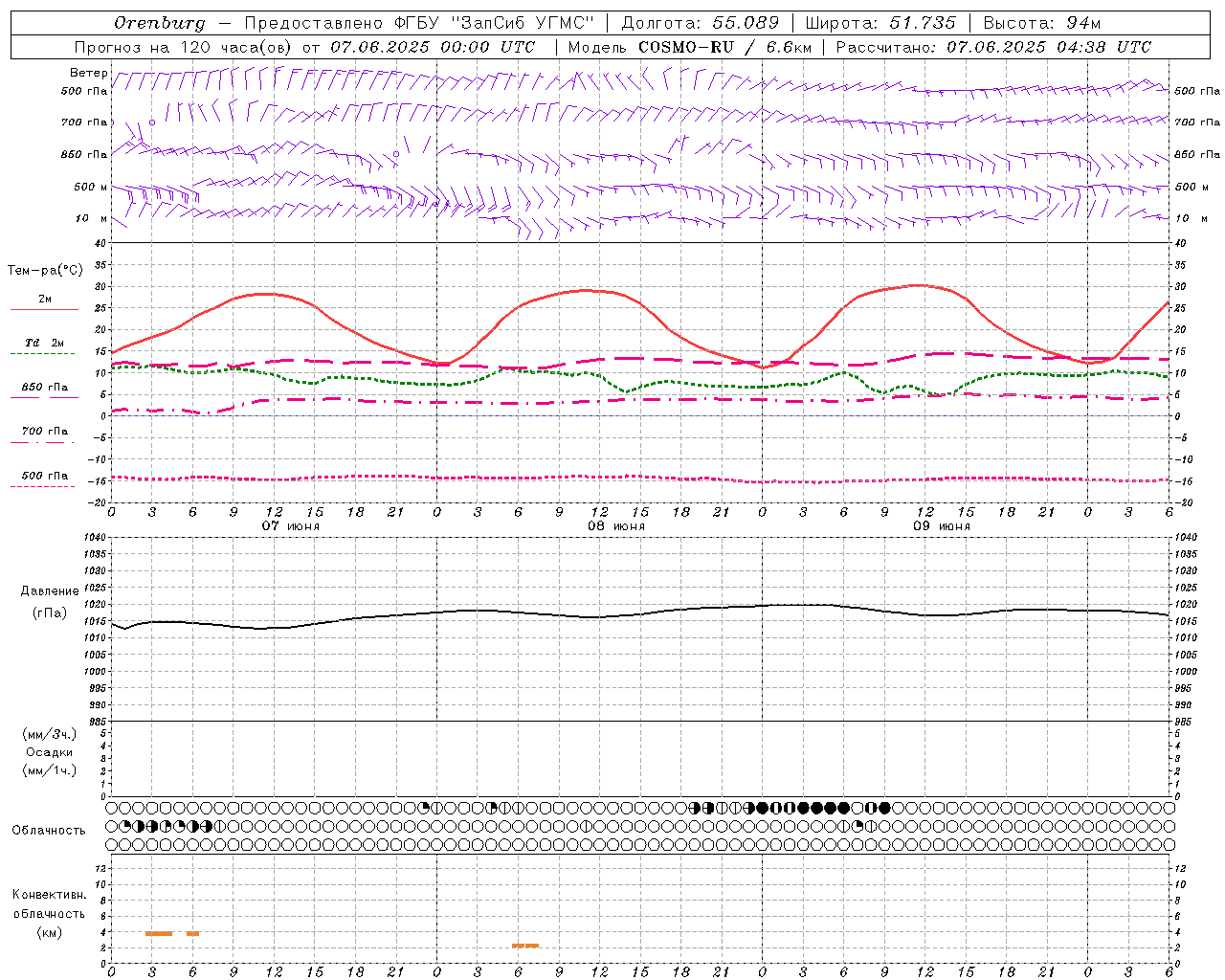Select the 850 гПа temperature legend entry
This screenshot has width=1225, height=980.
click(45, 388)
